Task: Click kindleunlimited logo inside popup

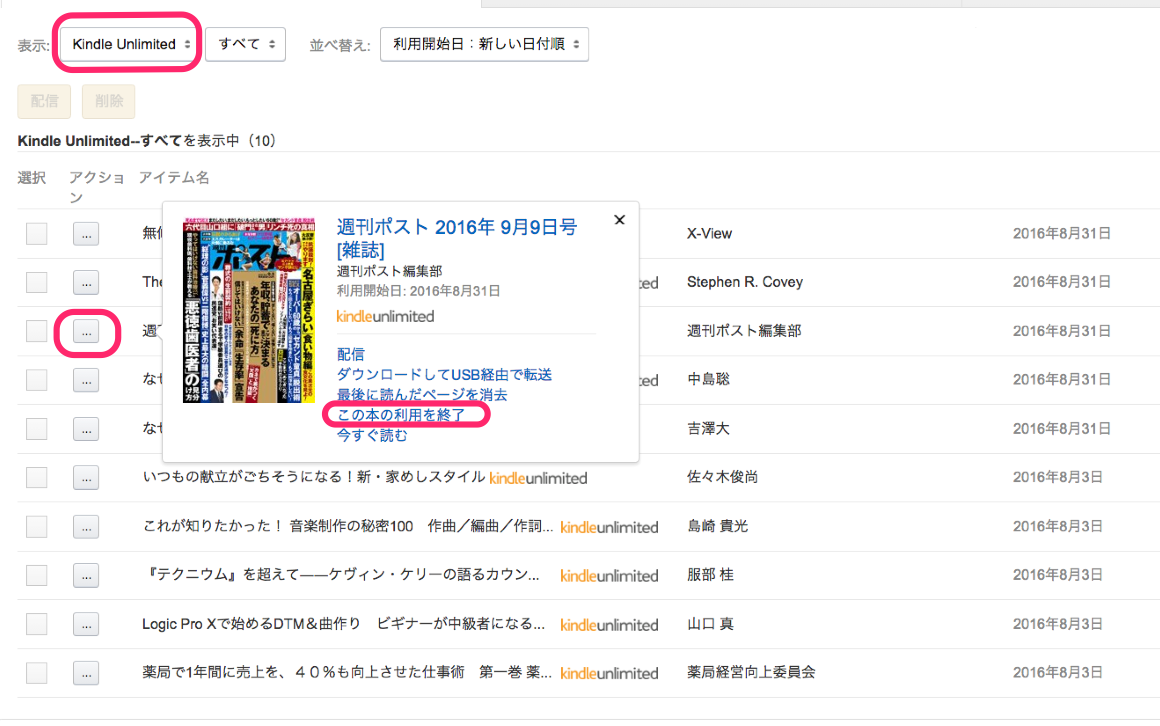Action: point(385,317)
